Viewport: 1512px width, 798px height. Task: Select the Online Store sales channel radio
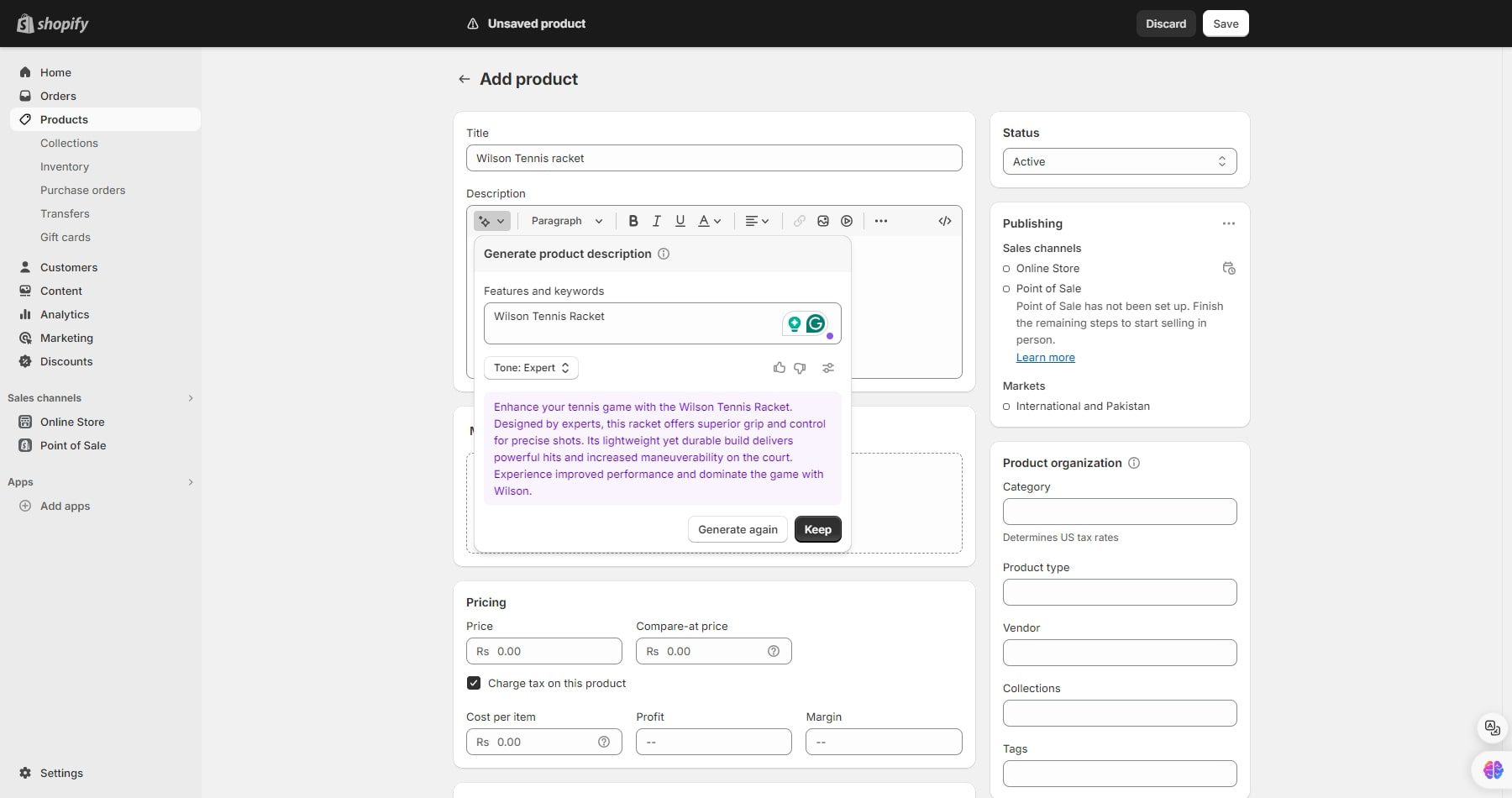[1008, 268]
